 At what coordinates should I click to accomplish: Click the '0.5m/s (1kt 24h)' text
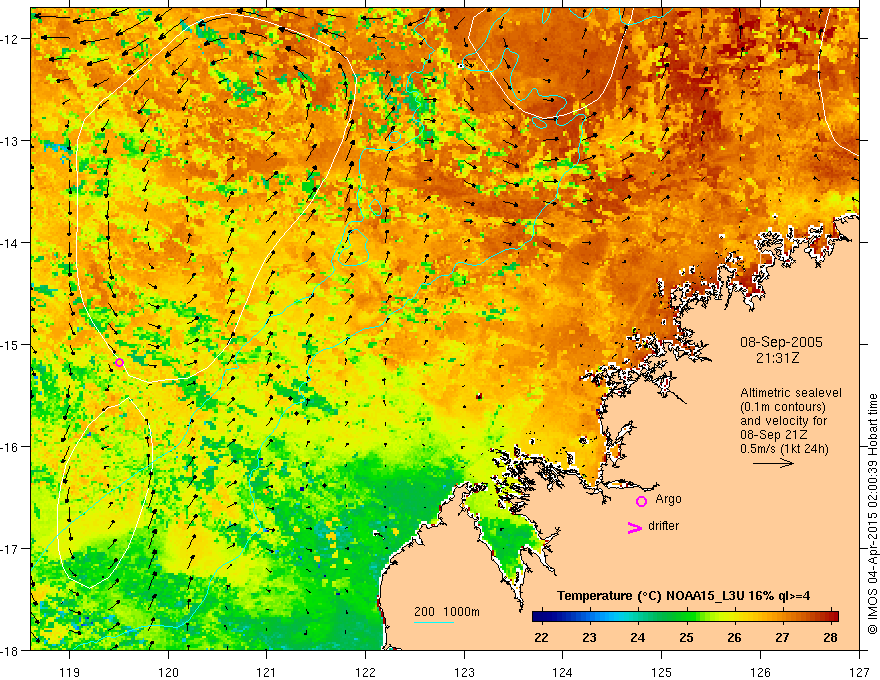785,449
